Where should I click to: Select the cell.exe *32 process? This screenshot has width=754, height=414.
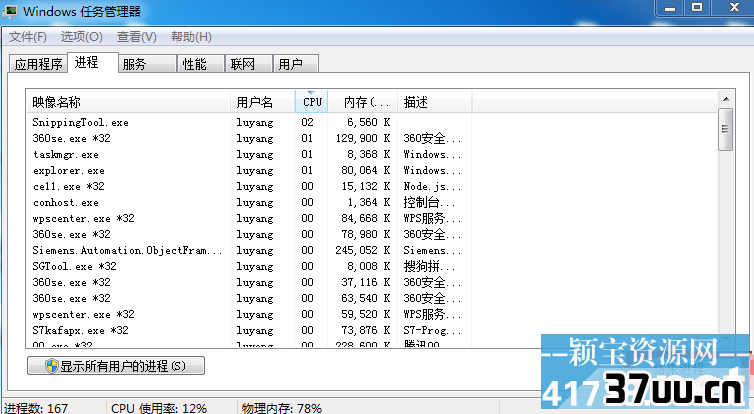[x=249, y=187]
